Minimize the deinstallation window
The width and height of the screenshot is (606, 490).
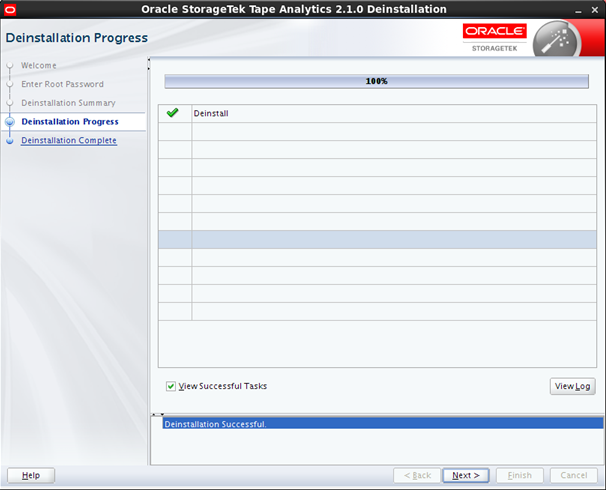578,11
